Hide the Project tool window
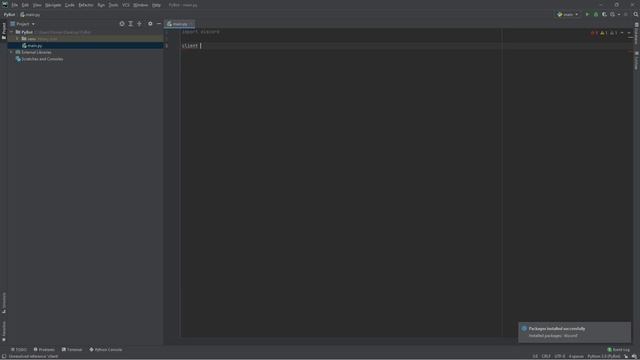Screen dimensions: 640x360 [x=159, y=24]
